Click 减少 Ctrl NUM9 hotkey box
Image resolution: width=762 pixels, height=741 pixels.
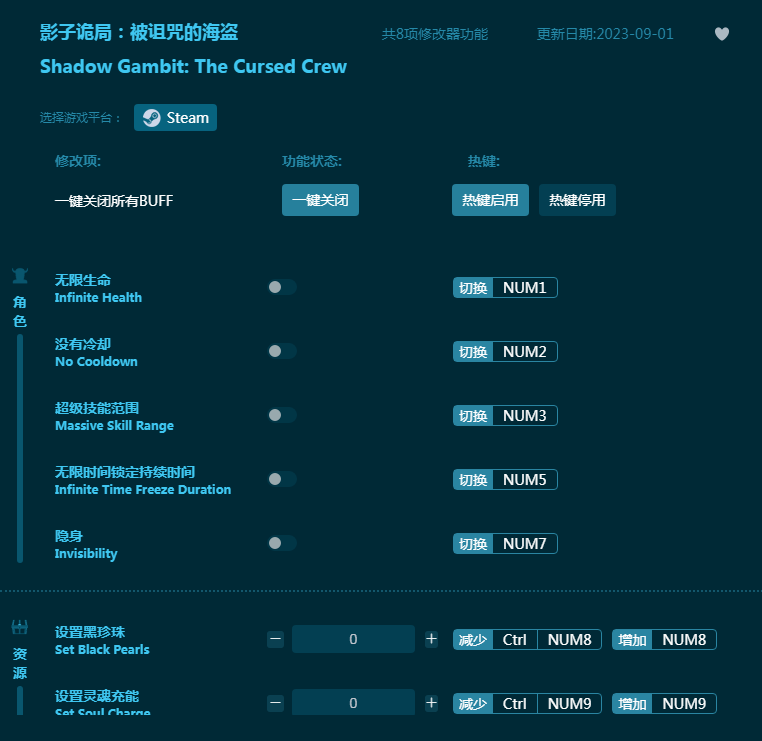click(527, 704)
